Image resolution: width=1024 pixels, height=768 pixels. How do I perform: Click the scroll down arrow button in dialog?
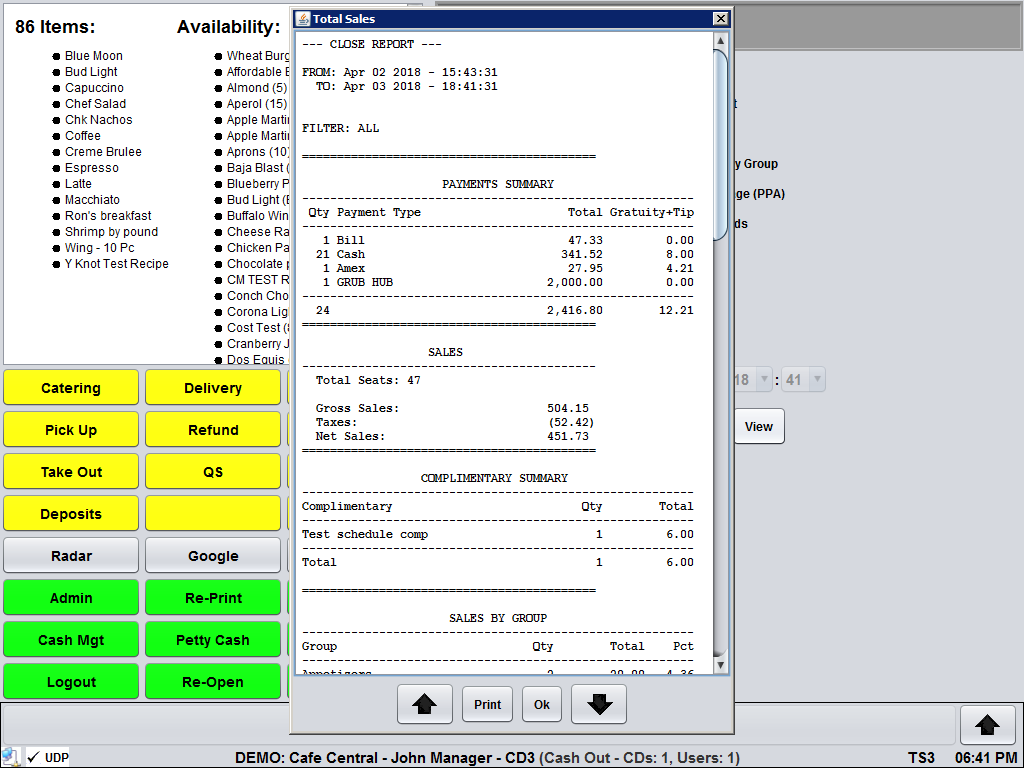pyautogui.click(x=599, y=704)
